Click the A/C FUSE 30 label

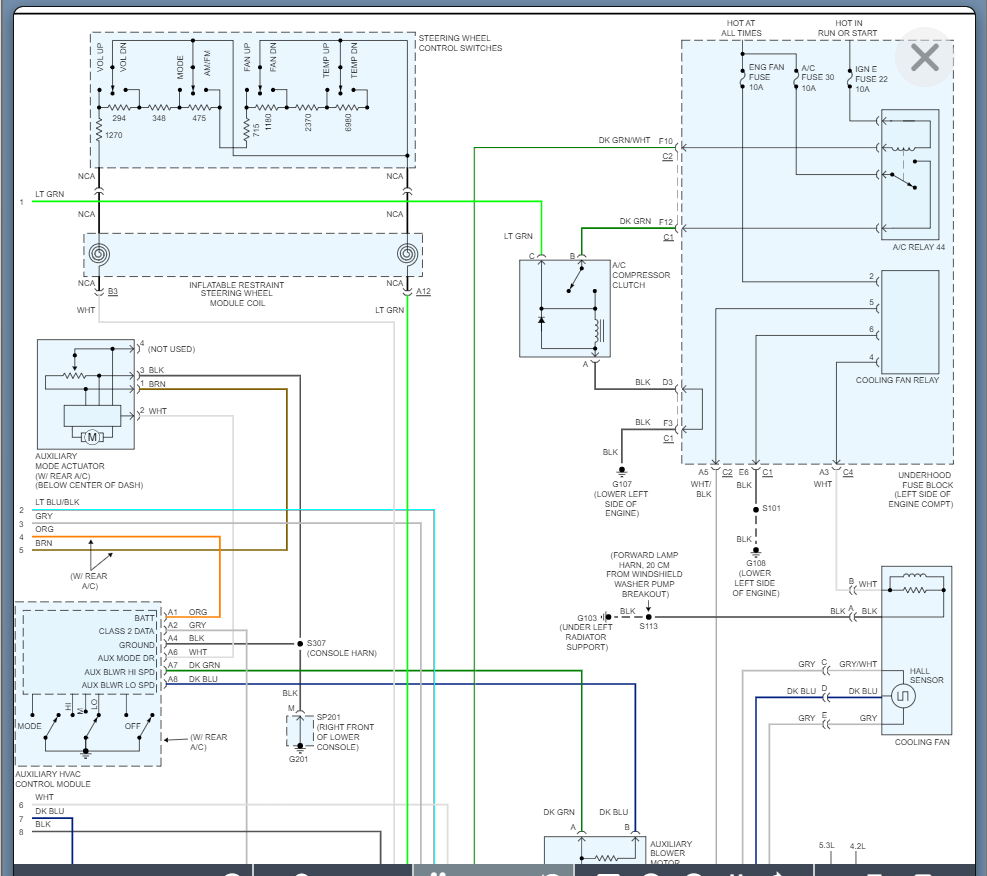[817, 78]
